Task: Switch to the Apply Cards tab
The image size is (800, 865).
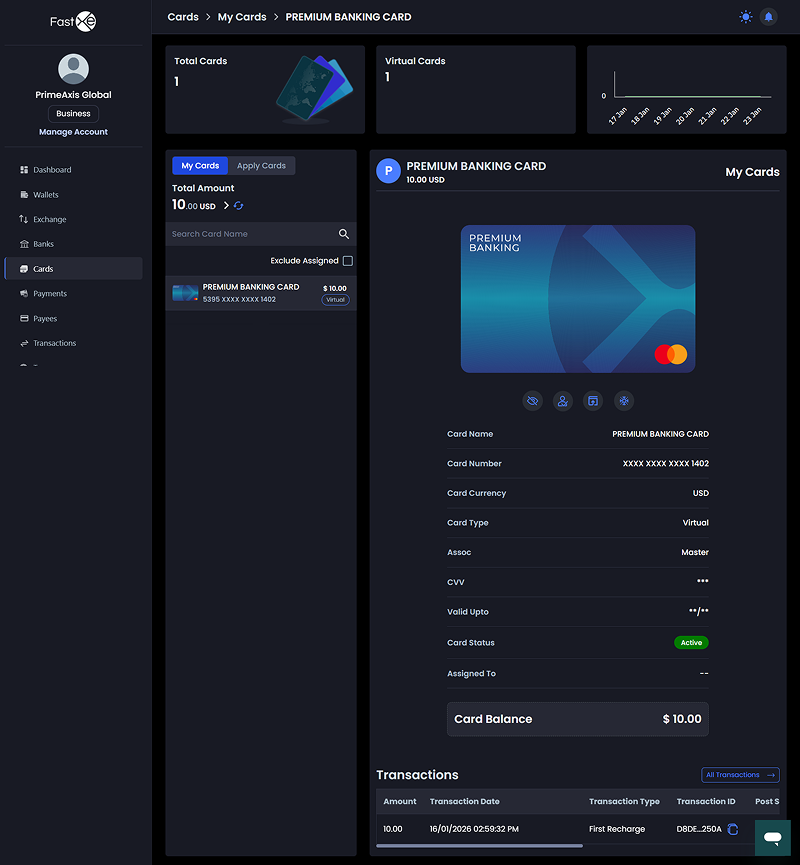Action: (261, 166)
